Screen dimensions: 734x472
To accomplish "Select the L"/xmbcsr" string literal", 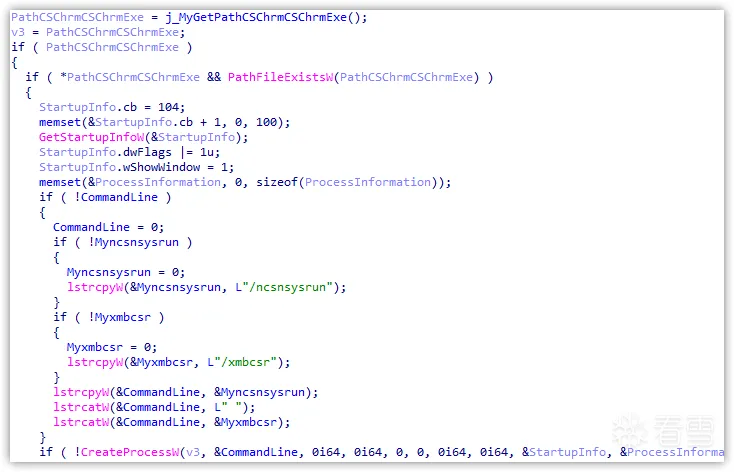I will point(242,362).
